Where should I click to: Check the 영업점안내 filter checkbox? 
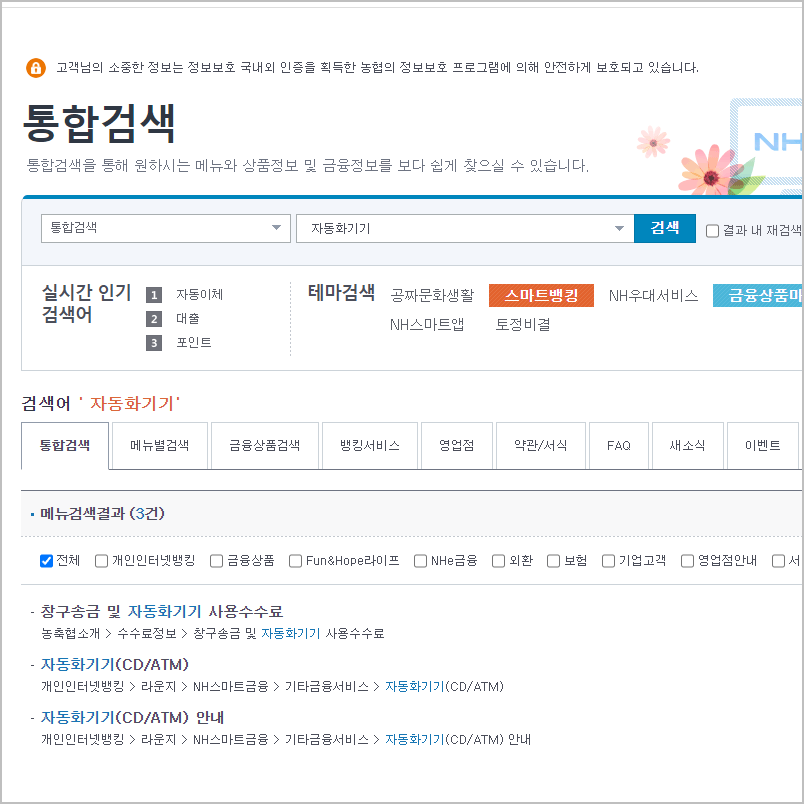click(687, 561)
